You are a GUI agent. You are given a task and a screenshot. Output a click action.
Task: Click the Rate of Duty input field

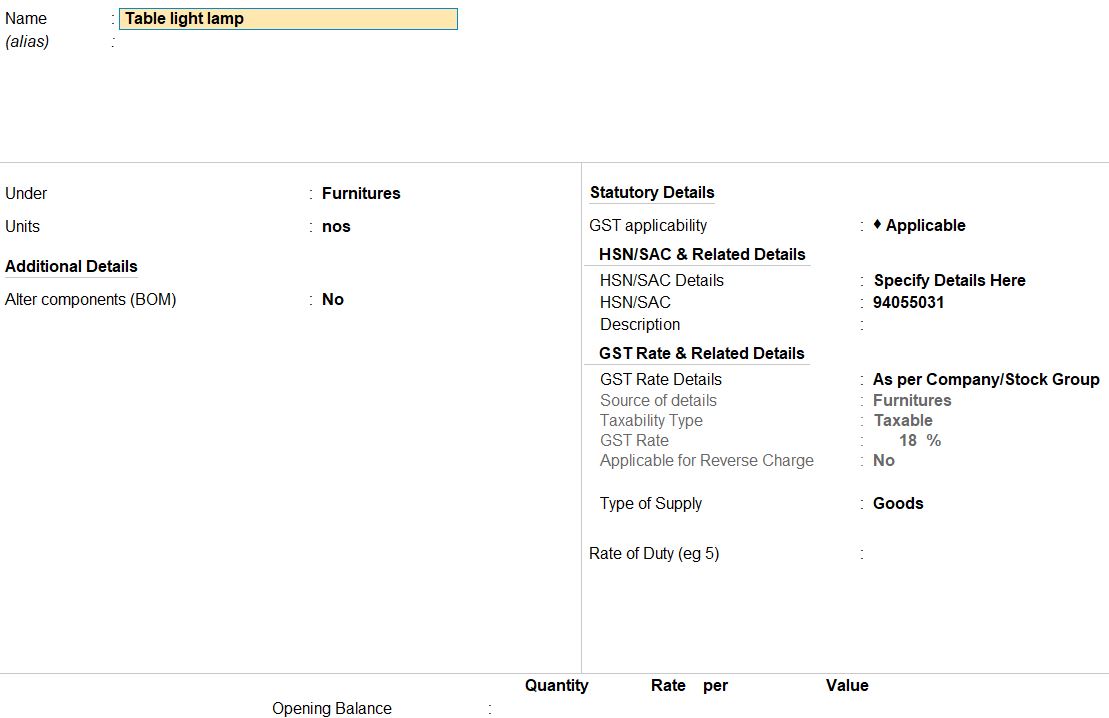click(950, 554)
